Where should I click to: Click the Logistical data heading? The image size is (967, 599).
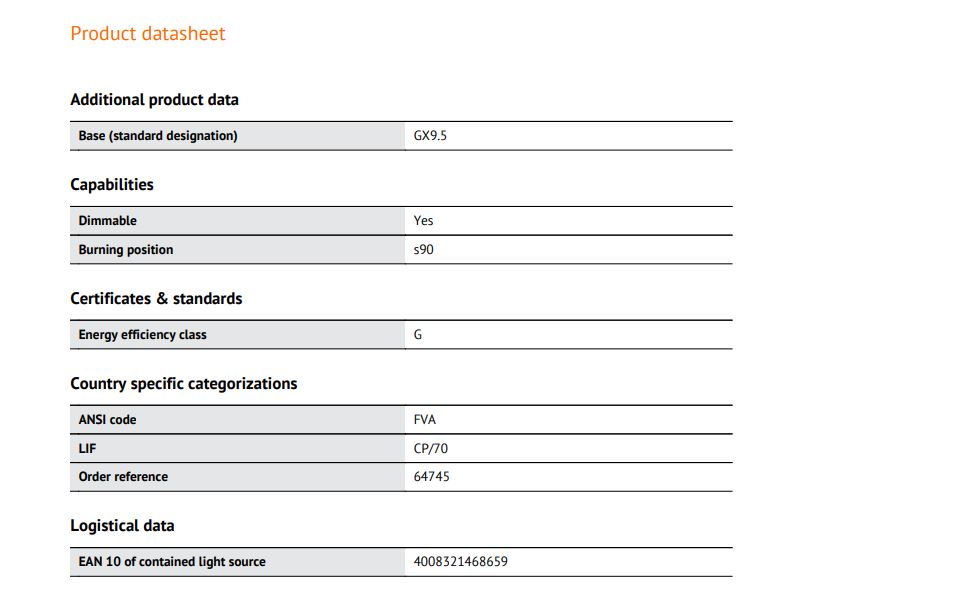coord(122,526)
